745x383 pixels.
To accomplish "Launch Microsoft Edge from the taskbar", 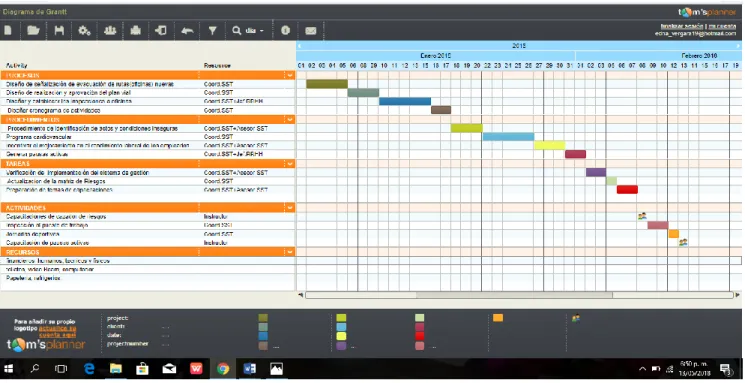I will click(x=89, y=369).
